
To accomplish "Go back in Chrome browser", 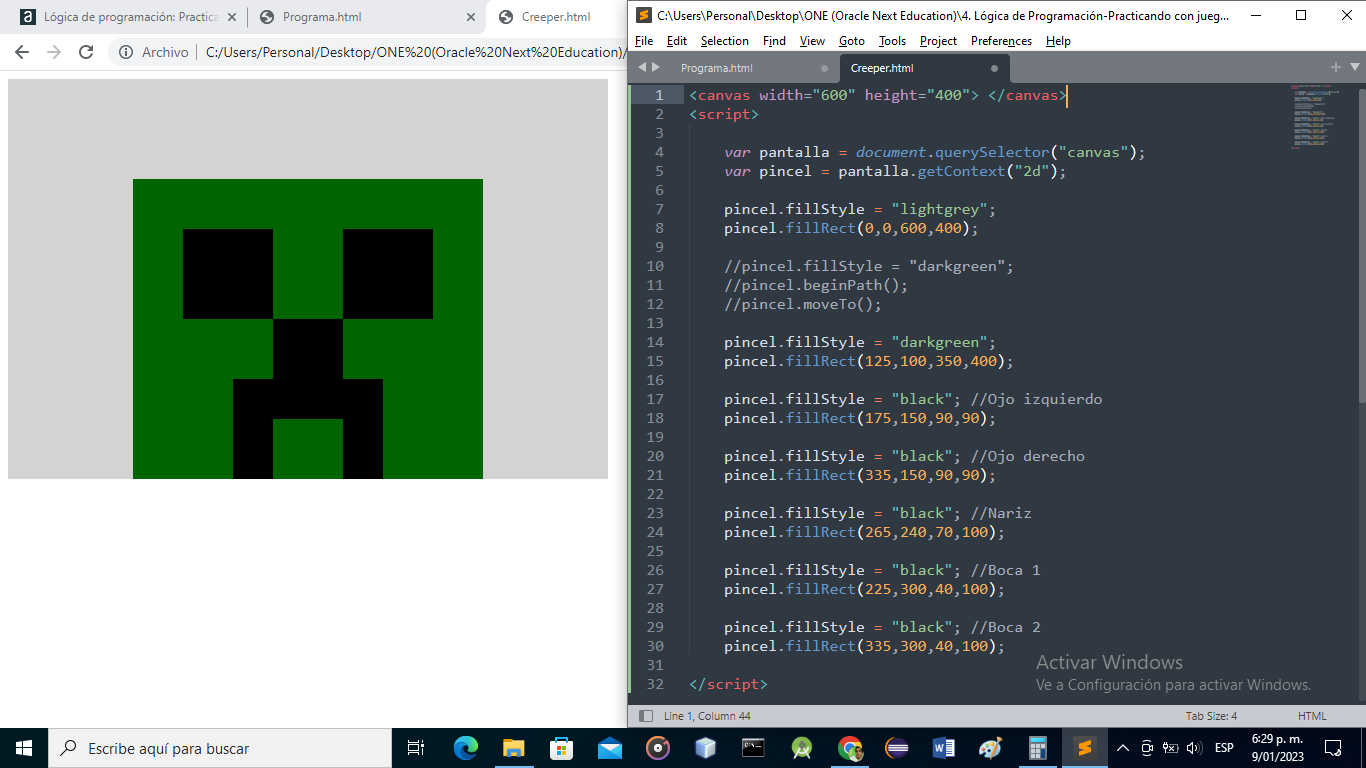I will click(22, 52).
